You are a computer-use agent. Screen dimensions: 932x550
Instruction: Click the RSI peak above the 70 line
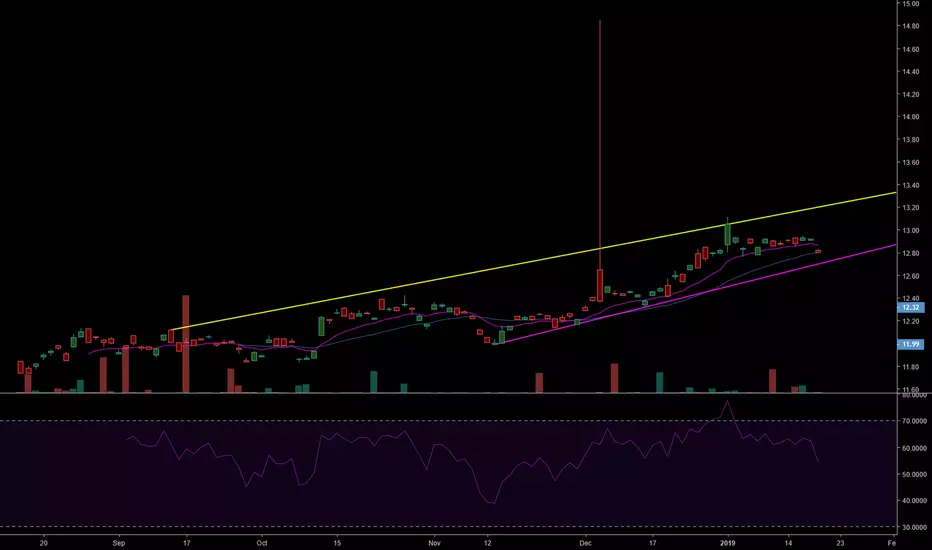727,402
